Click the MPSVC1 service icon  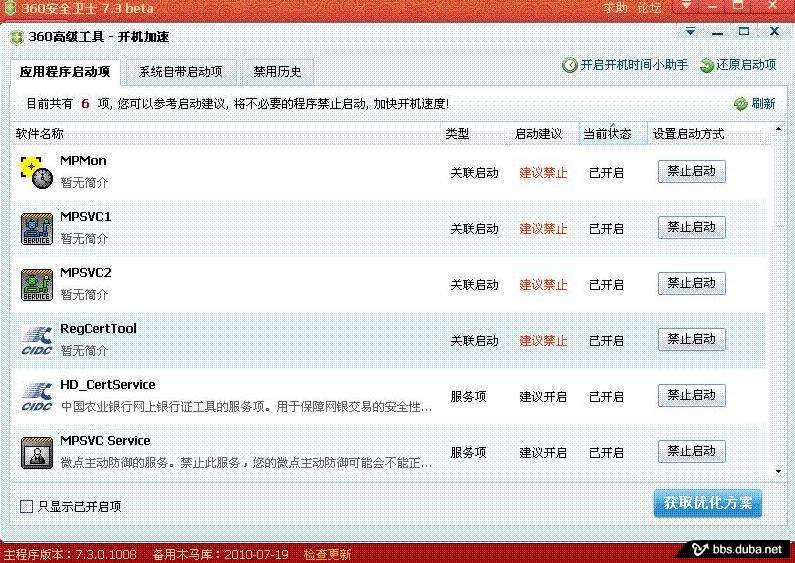click(37, 228)
